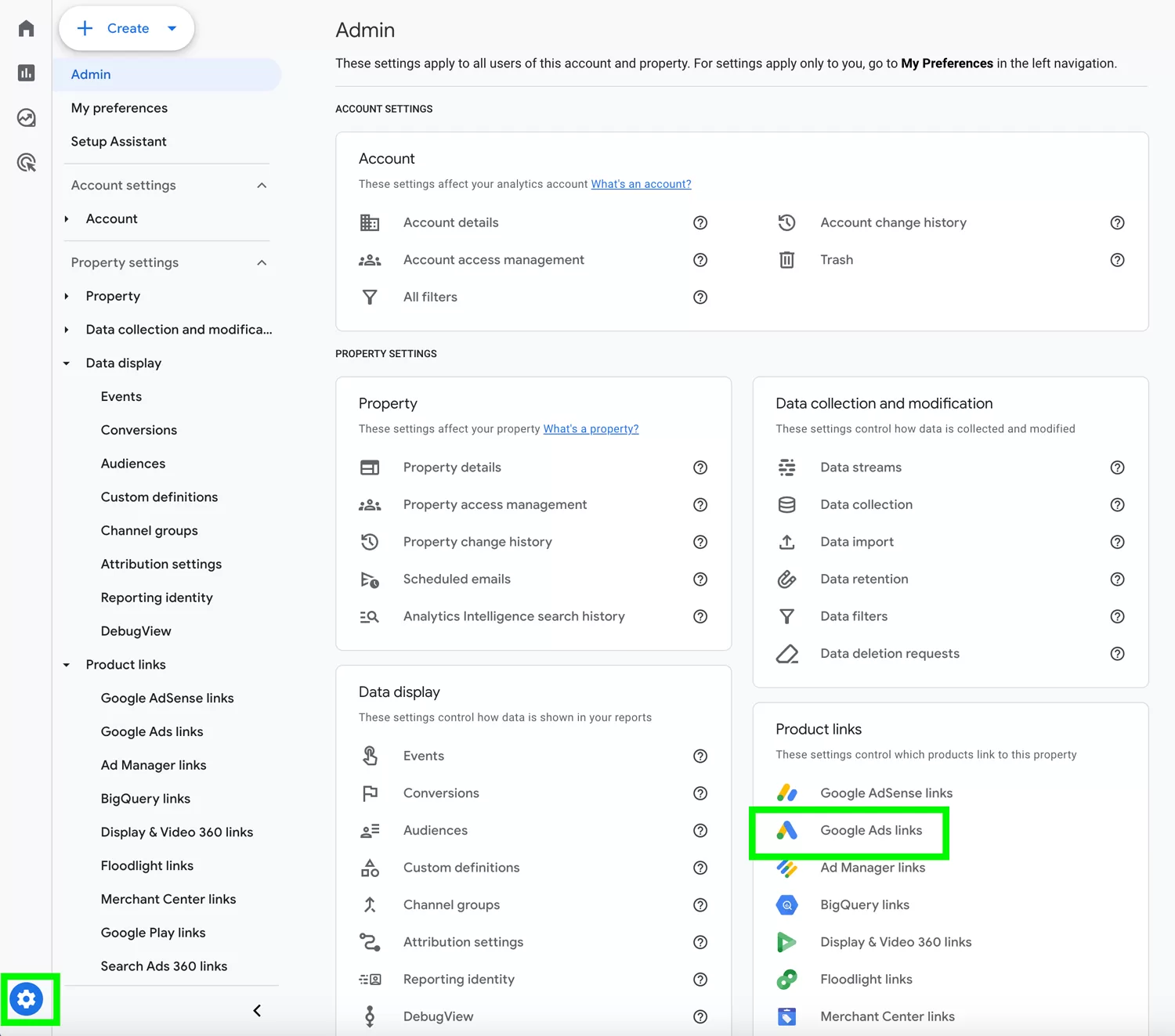Open the "What's an account?" link

coord(641,184)
